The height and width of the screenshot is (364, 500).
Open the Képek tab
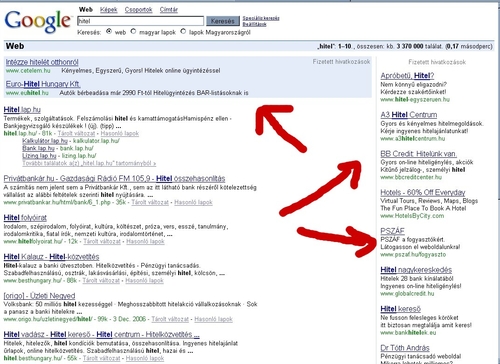click(x=109, y=10)
